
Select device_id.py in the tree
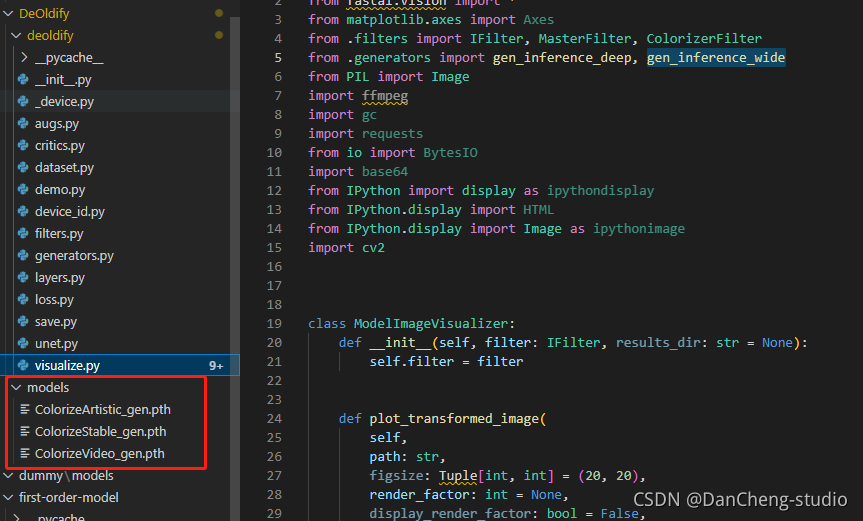(70, 212)
